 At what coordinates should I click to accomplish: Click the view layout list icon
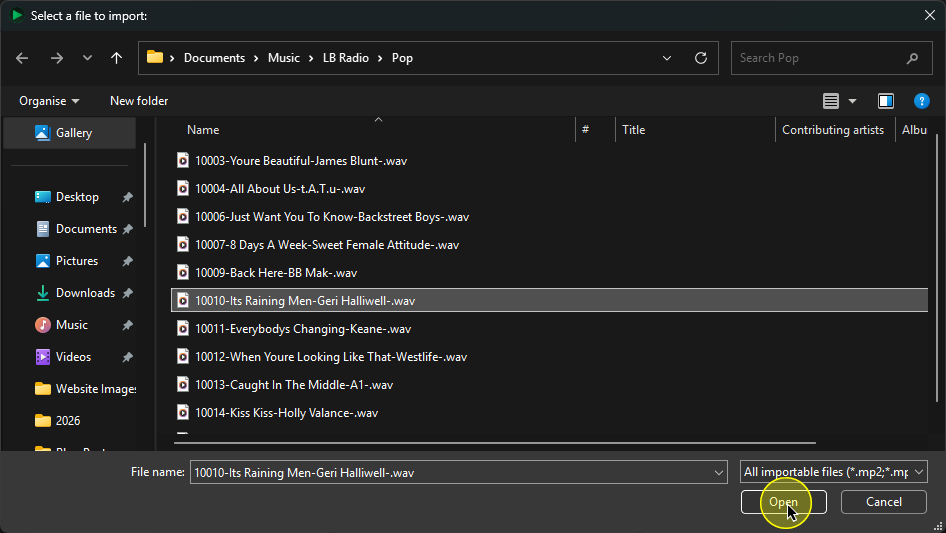(x=831, y=101)
